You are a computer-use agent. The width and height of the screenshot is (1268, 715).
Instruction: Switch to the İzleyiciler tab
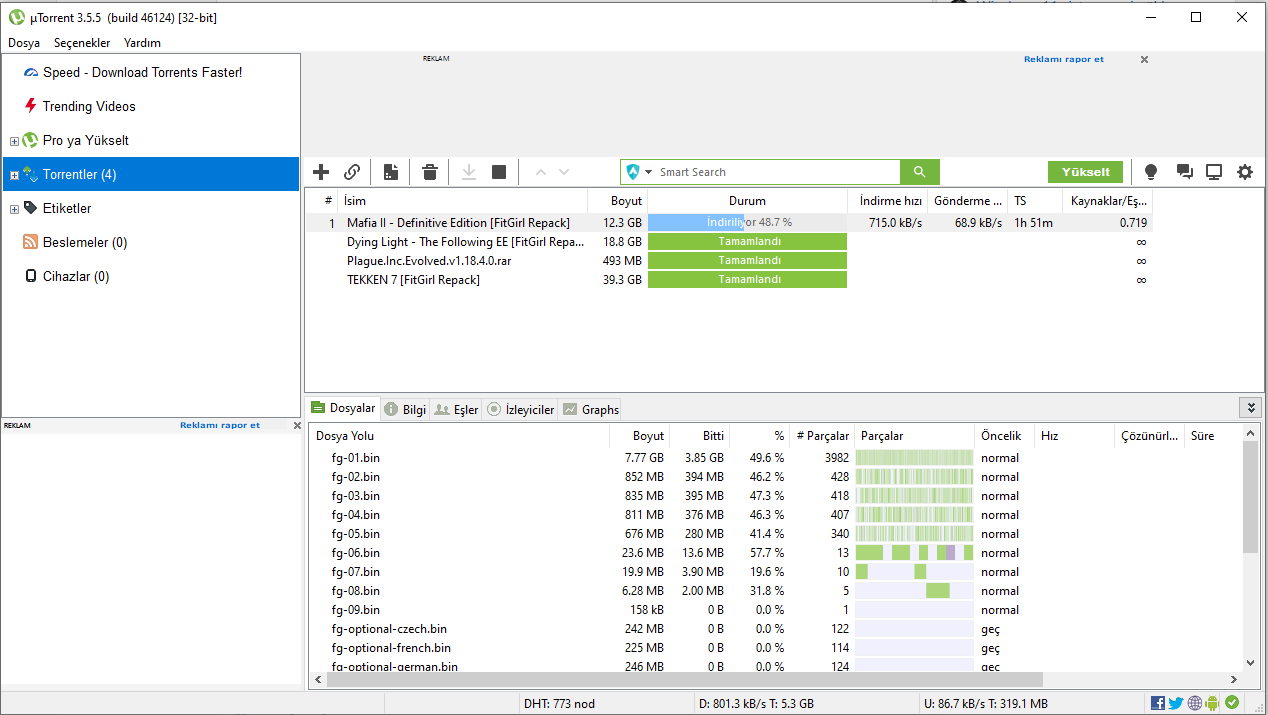pyautogui.click(x=520, y=409)
